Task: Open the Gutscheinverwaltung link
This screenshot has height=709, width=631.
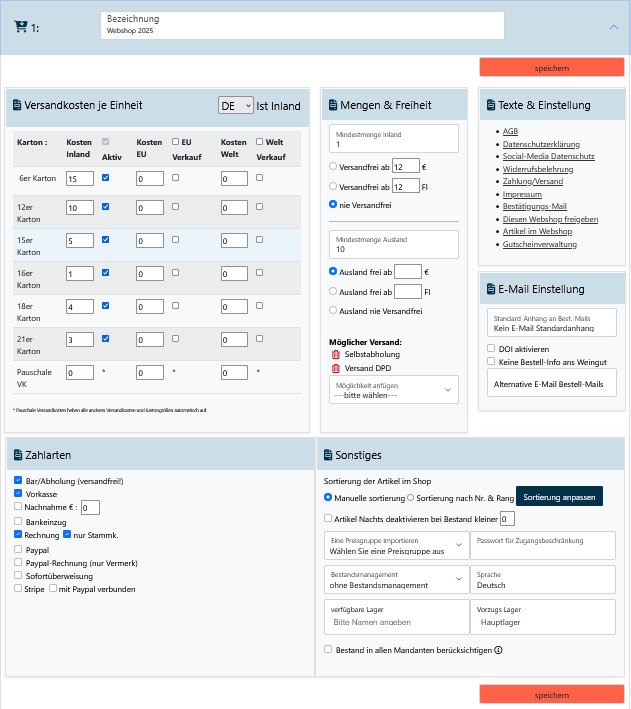Action: [541, 243]
